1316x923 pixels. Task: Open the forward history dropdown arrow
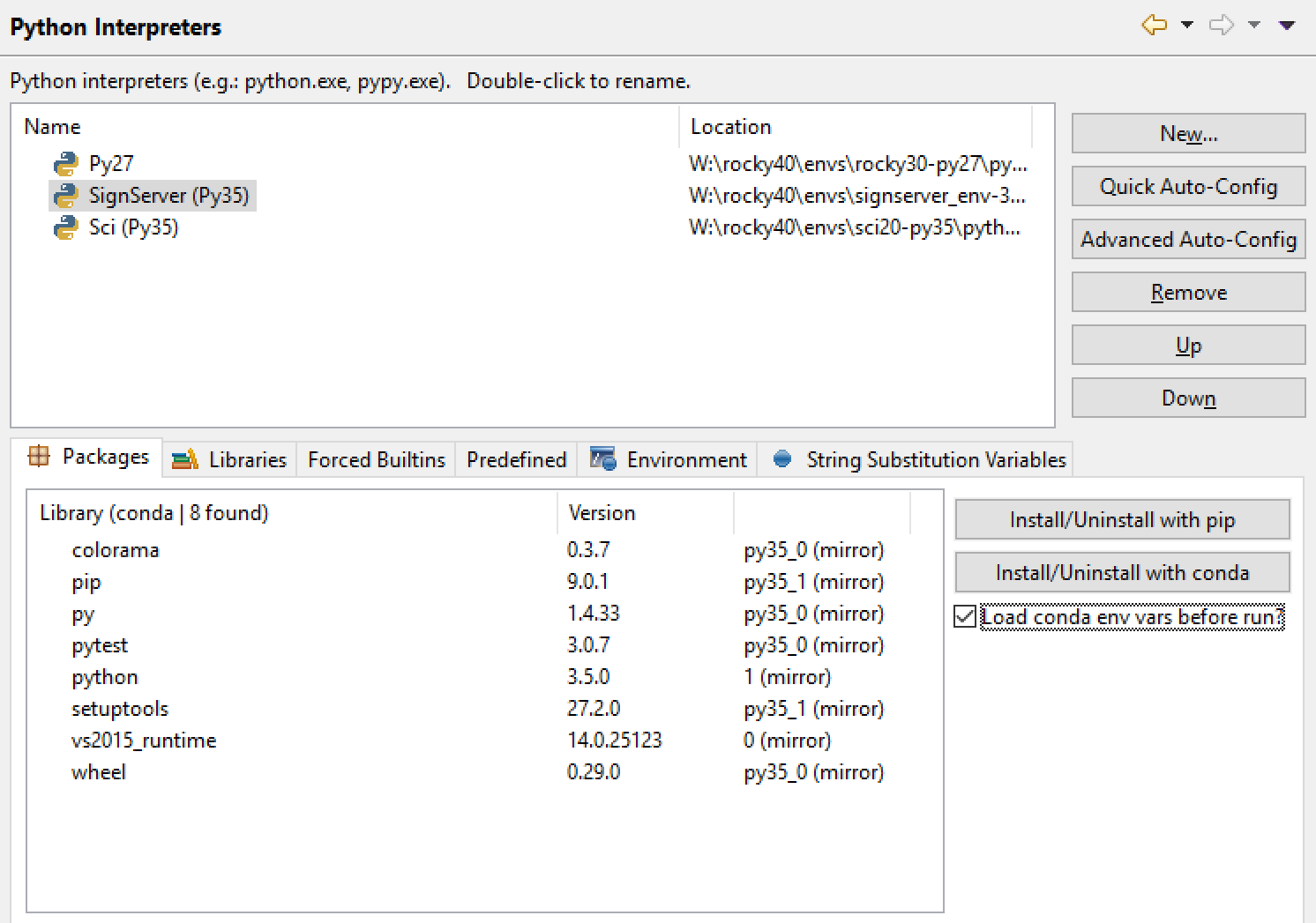[1254, 25]
